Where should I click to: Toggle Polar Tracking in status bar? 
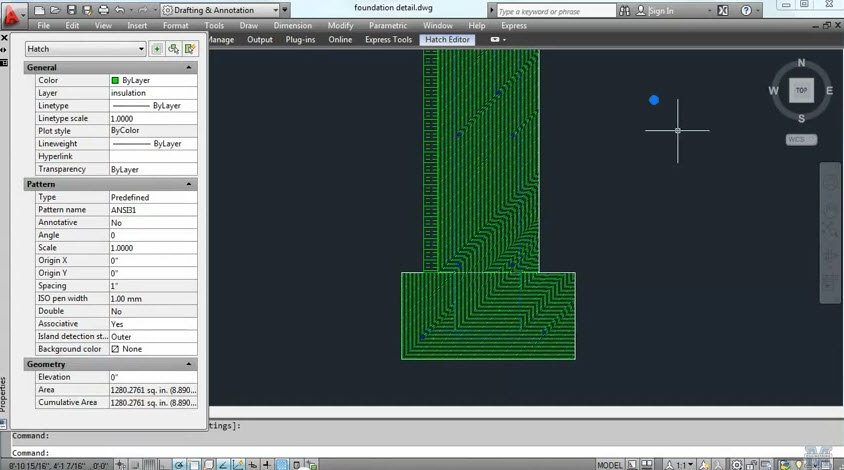click(x=179, y=464)
